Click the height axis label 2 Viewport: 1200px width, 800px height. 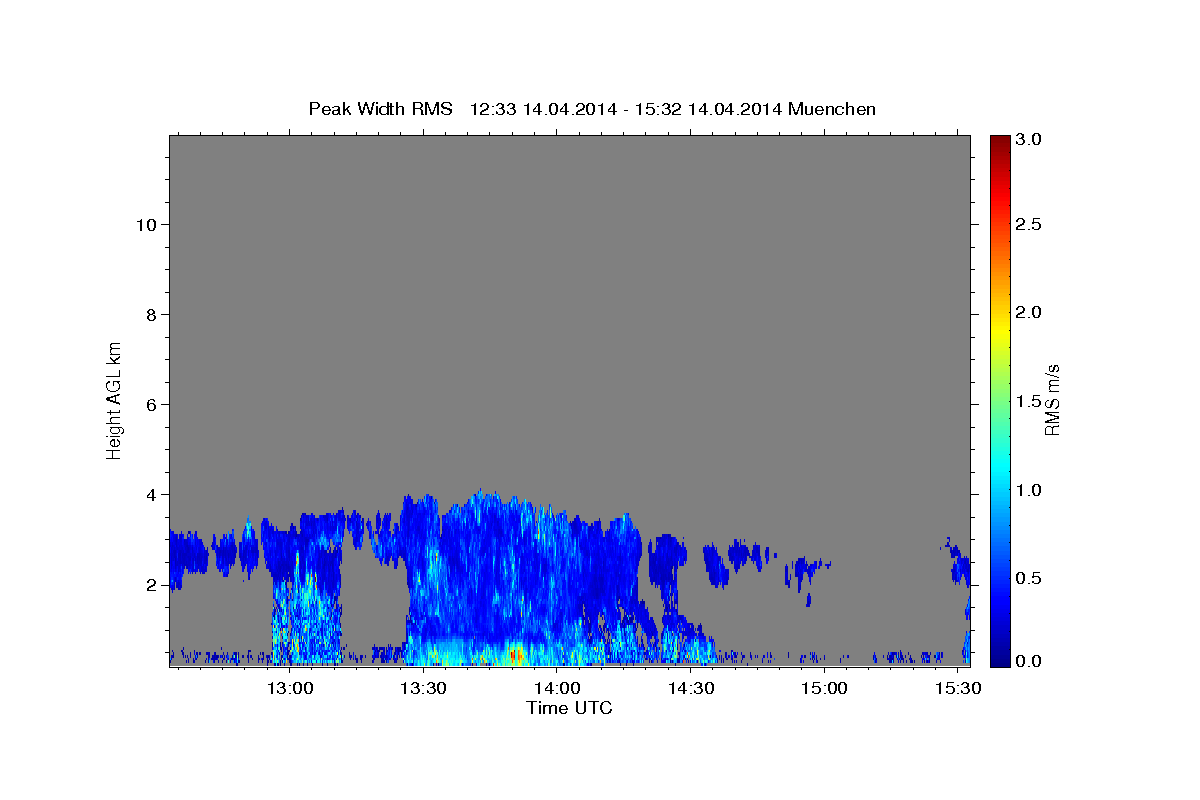[151, 585]
